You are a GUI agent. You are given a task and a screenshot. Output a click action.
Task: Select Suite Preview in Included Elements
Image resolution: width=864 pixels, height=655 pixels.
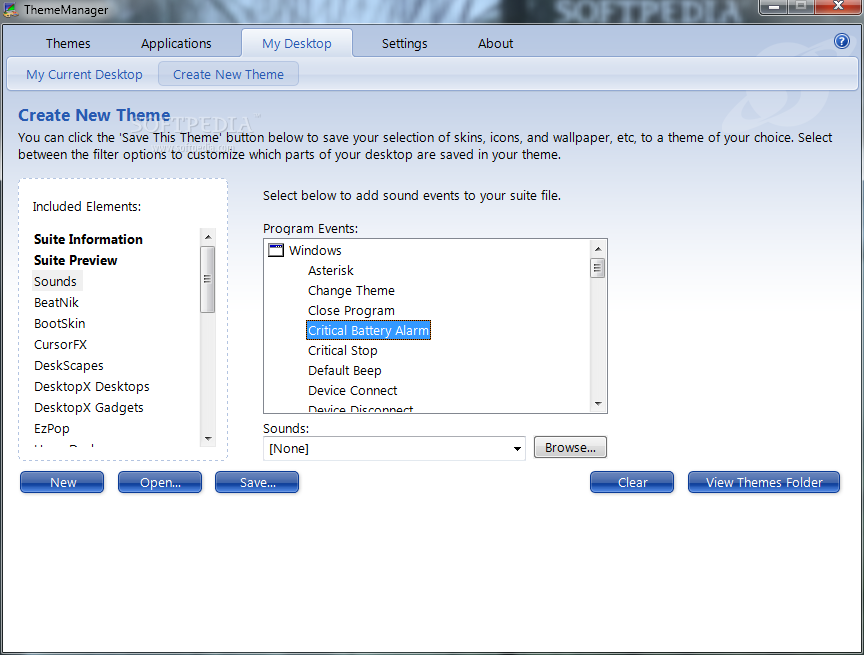pyautogui.click(x=75, y=260)
